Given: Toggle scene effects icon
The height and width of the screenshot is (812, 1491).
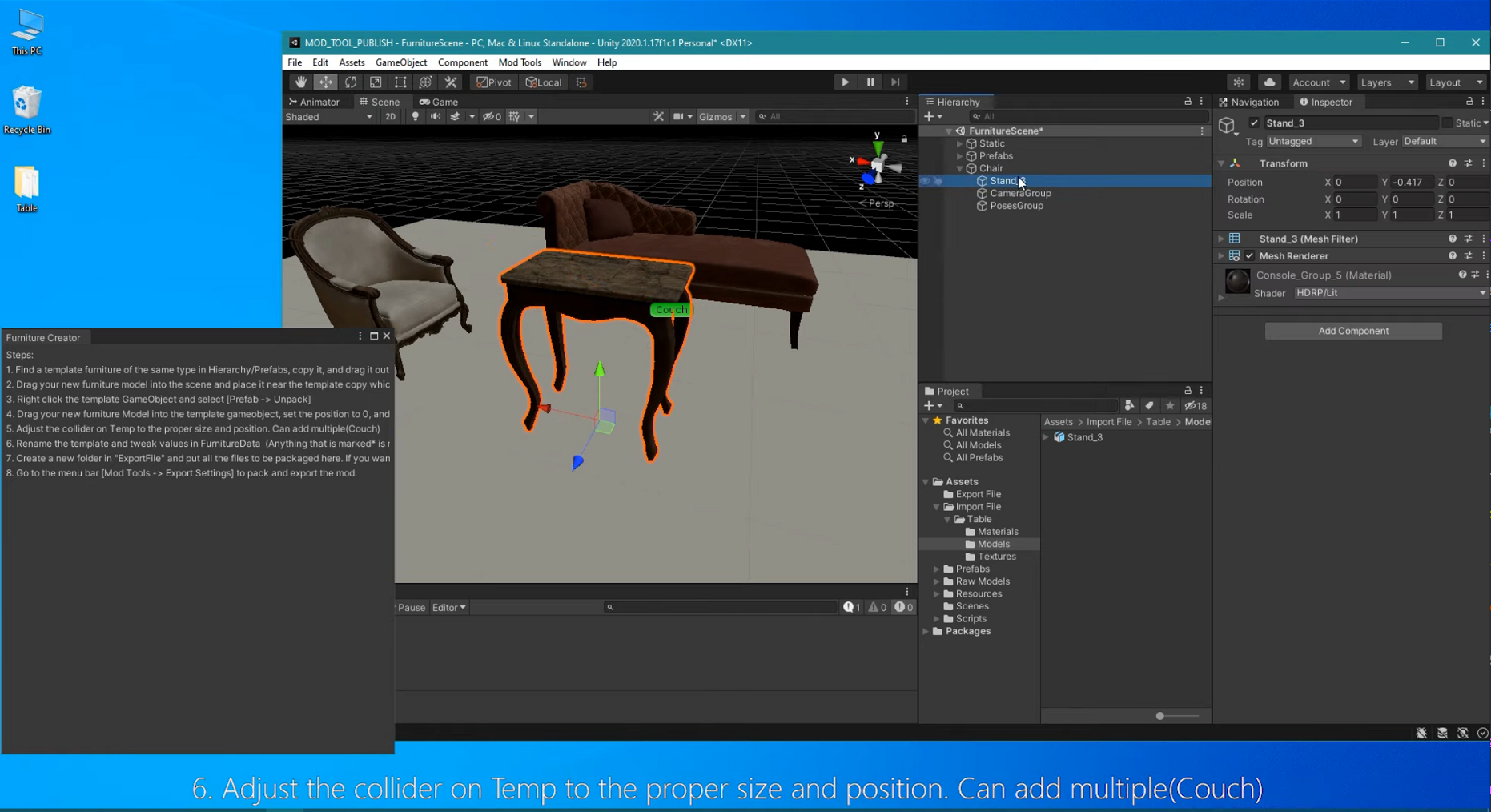Looking at the screenshot, I should 455,116.
